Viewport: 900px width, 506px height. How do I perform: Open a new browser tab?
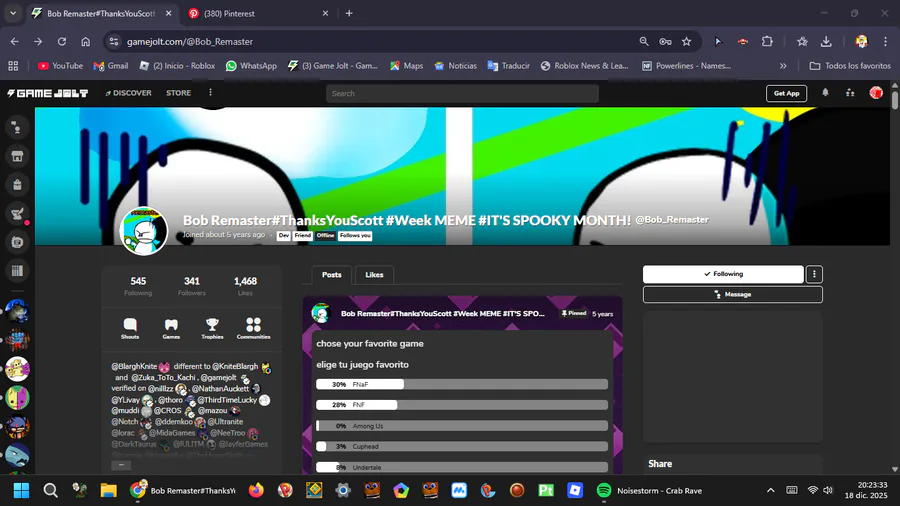pyautogui.click(x=349, y=13)
